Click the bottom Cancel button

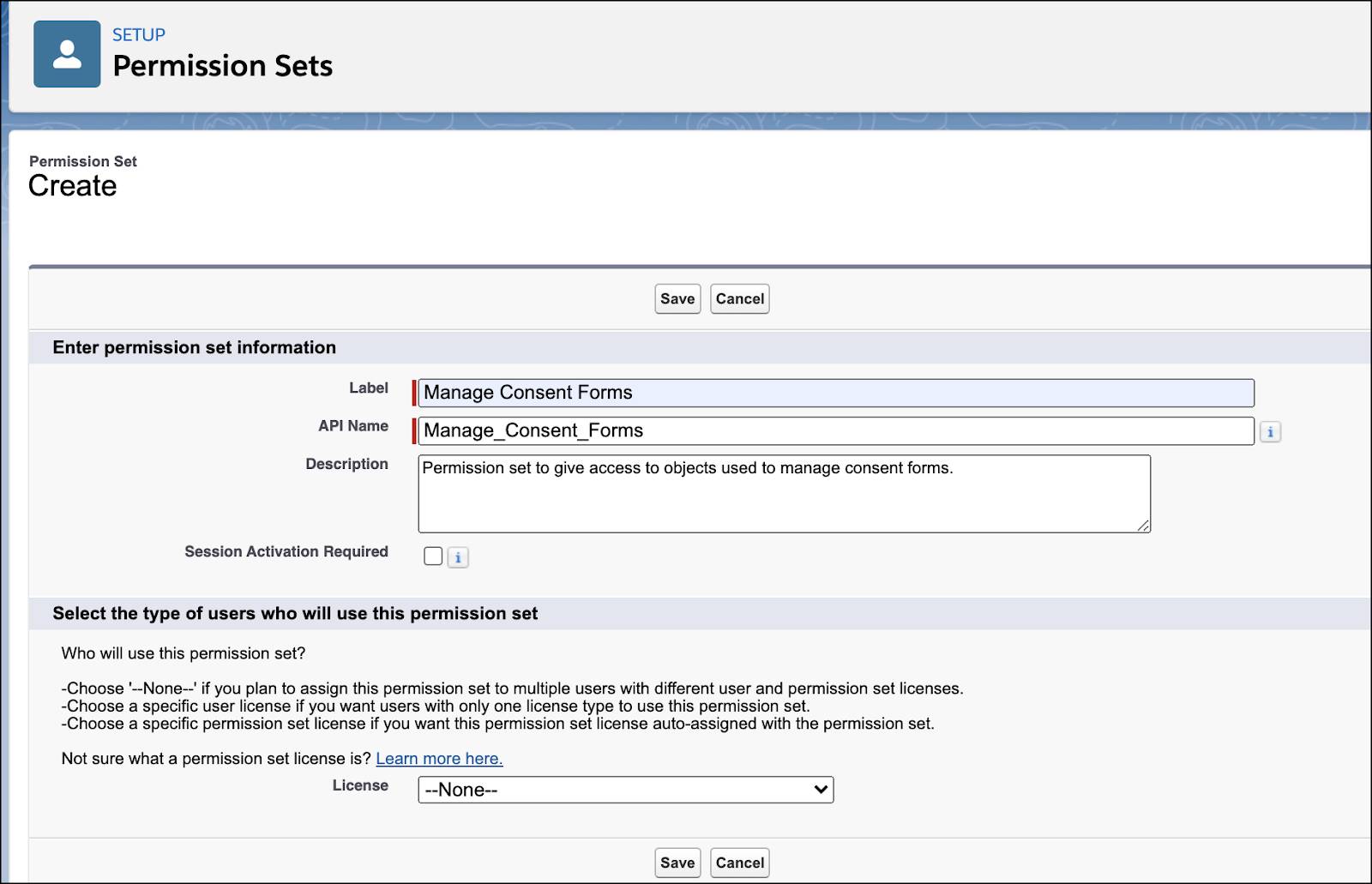pos(740,863)
